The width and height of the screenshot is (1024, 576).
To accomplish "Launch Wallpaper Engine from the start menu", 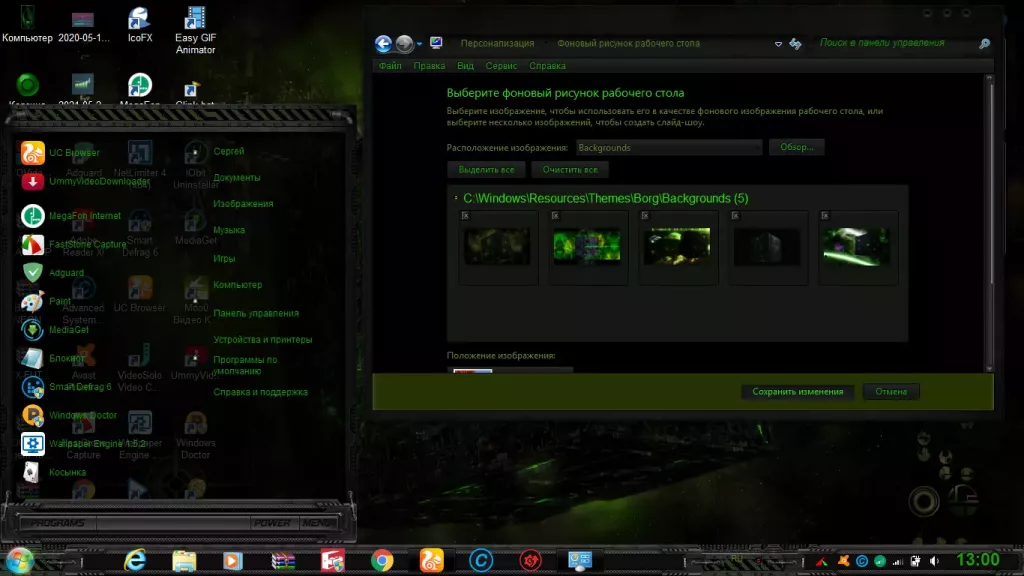I will 83,443.
